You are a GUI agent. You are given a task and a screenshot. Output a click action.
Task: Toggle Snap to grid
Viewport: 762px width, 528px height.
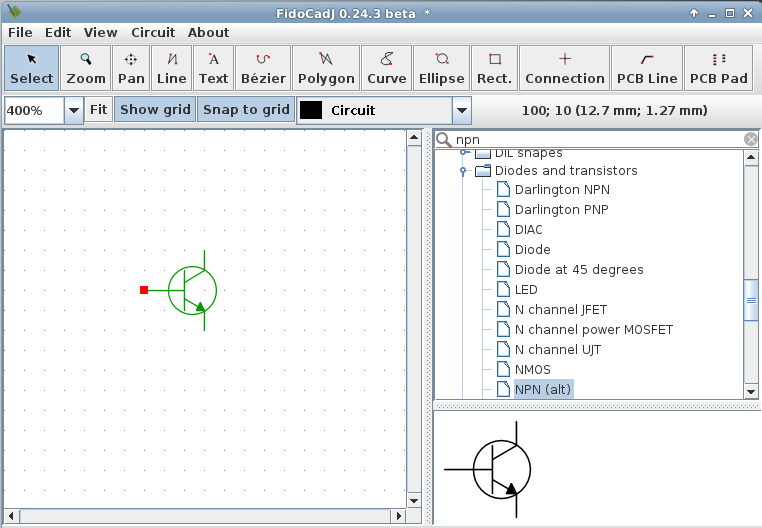pos(246,110)
